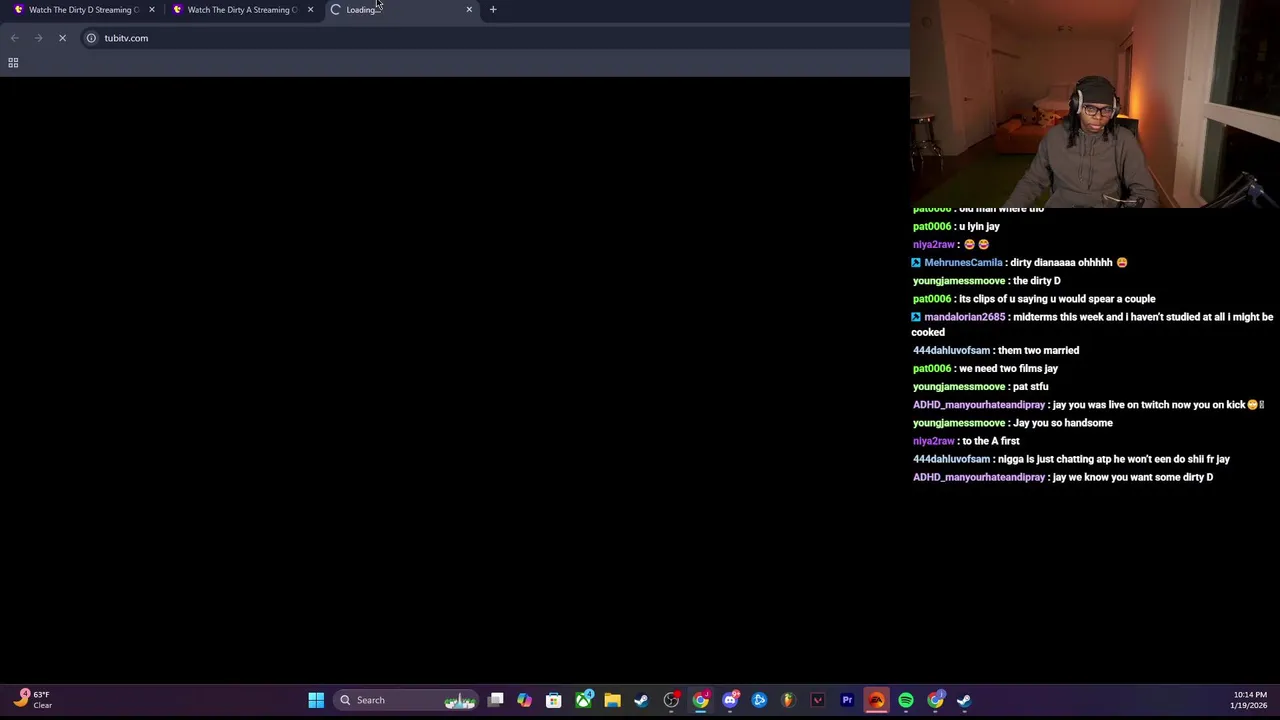This screenshot has width=1280, height=720.
Task: Open File Explorer from the taskbar
Action: click(x=612, y=700)
